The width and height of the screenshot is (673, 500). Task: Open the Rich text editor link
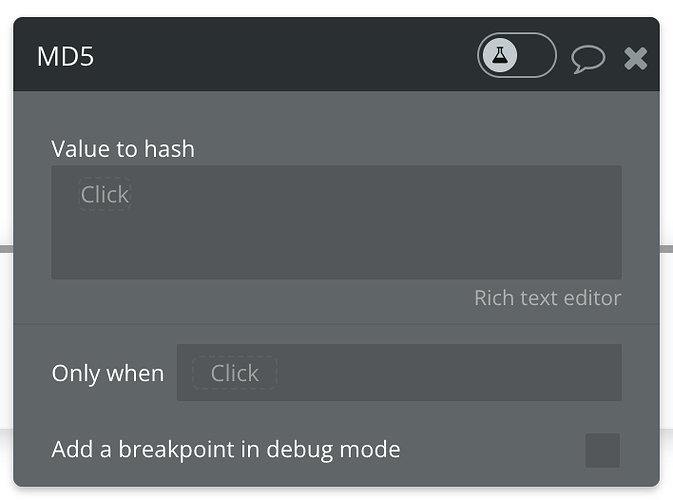click(547, 298)
